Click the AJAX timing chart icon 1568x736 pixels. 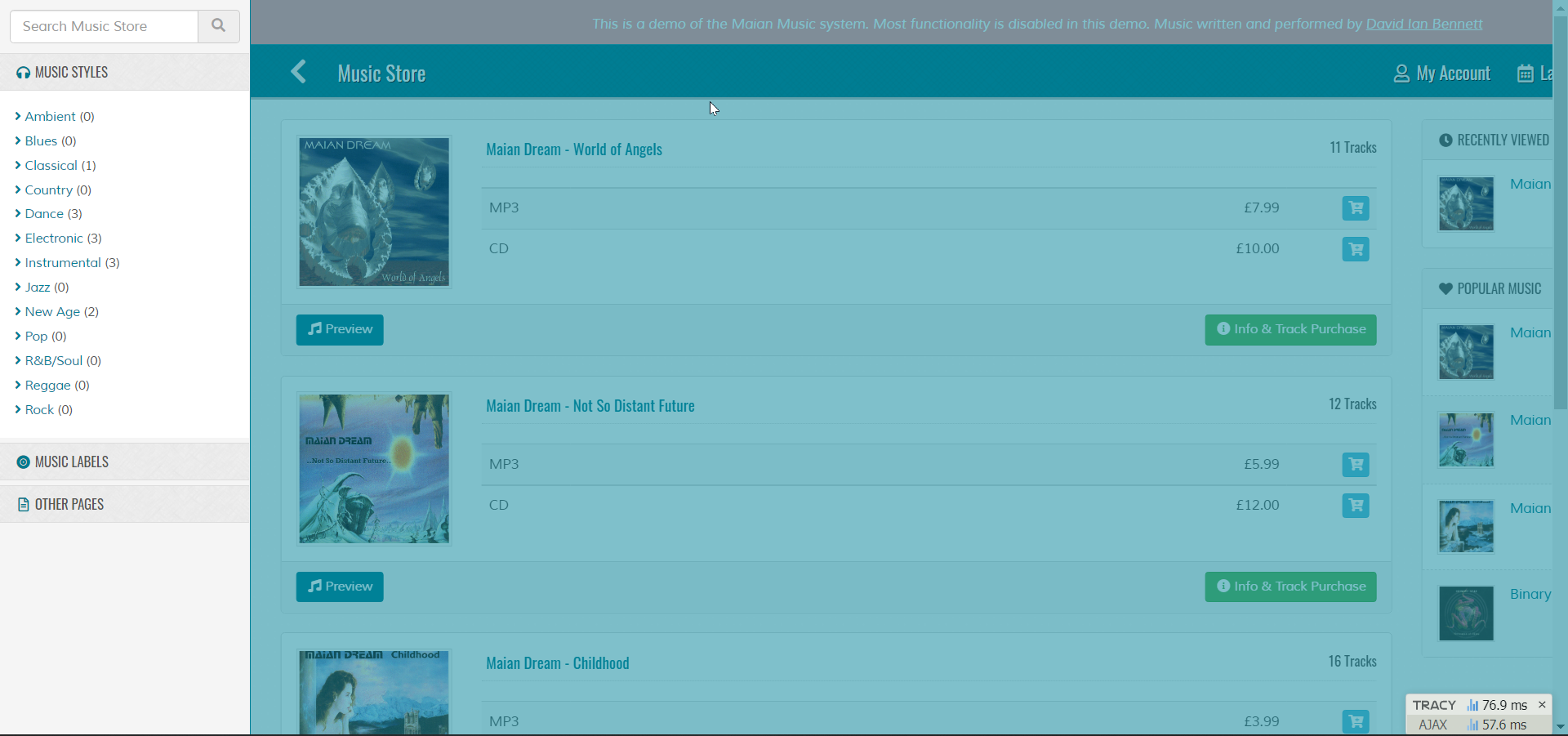1473,725
